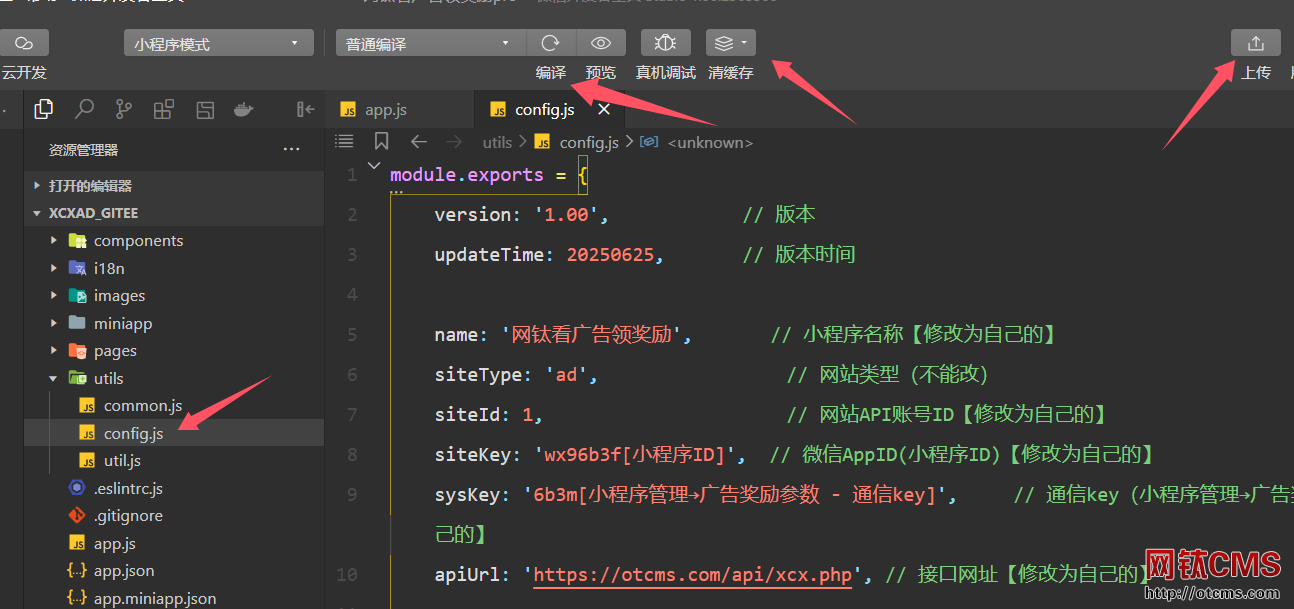Fold the module.exports code block chevron
Image resolution: width=1294 pixels, height=609 pixels.
click(x=374, y=166)
